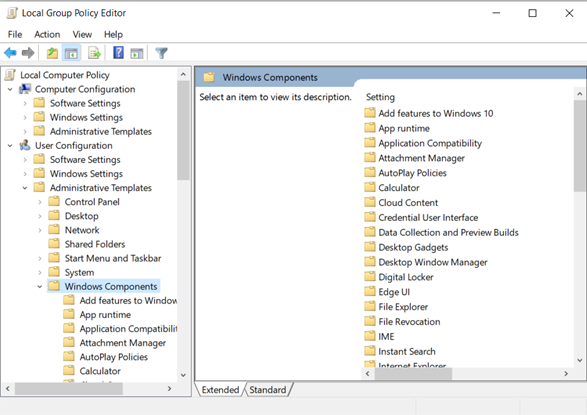Click tree pane scroll down arrow
This screenshot has height=415, width=587.
click(x=183, y=375)
